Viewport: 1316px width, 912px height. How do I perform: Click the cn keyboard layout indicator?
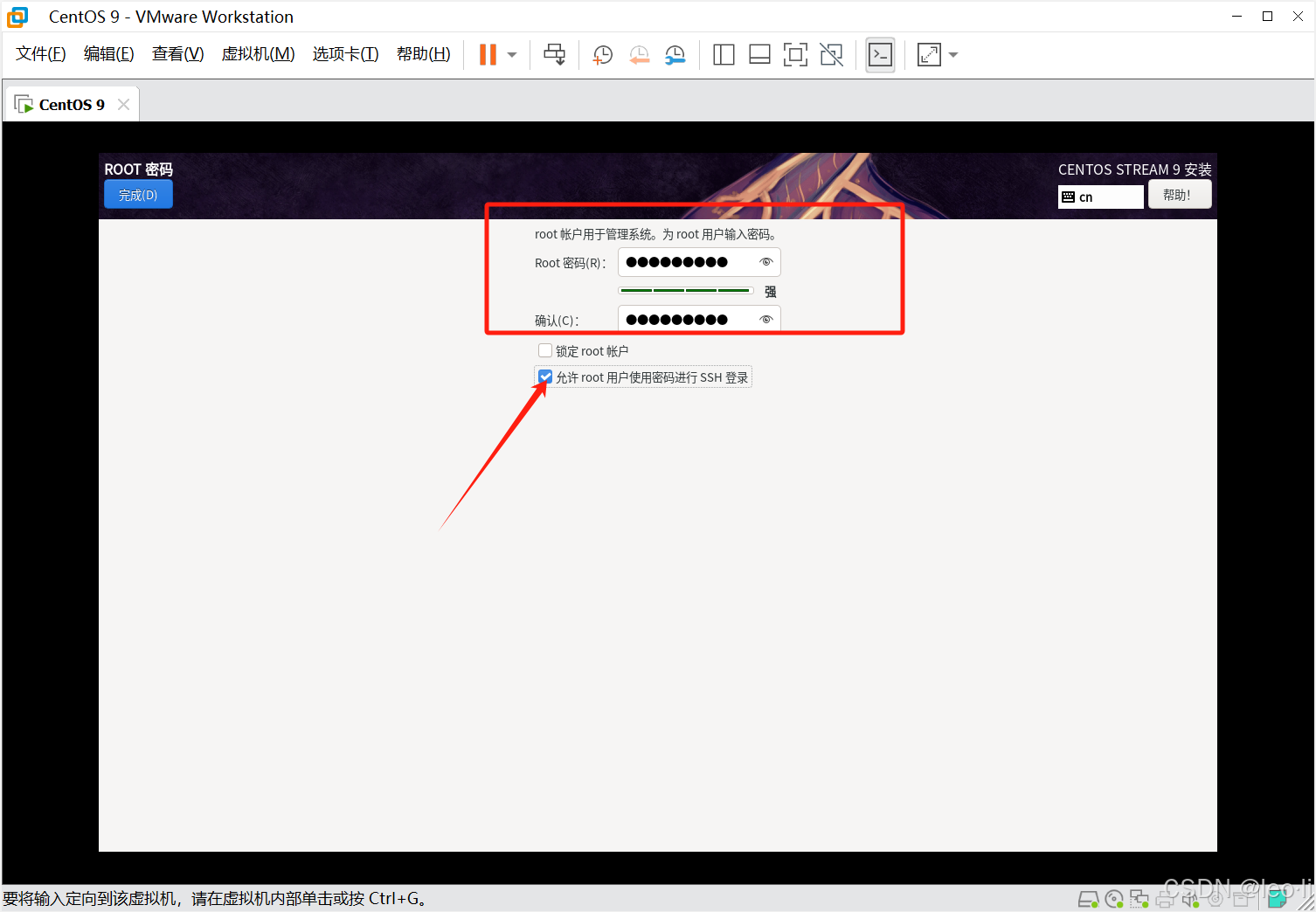[1100, 197]
